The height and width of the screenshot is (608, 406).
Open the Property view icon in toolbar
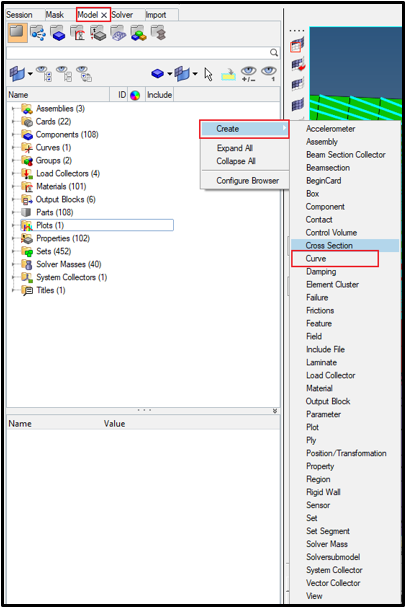click(98, 33)
